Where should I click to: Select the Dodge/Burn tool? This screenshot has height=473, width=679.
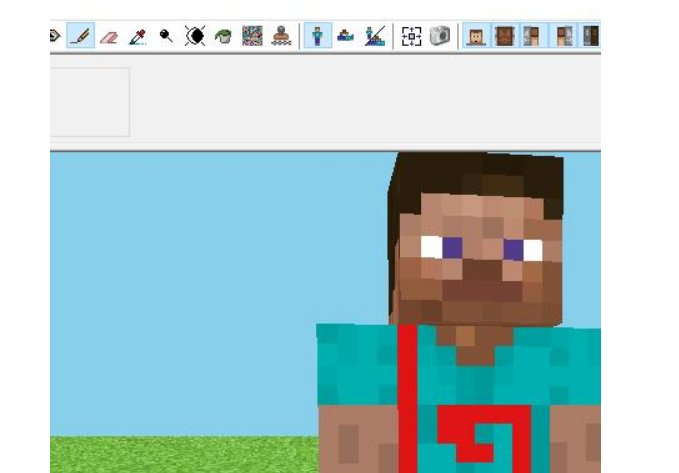coord(166,36)
